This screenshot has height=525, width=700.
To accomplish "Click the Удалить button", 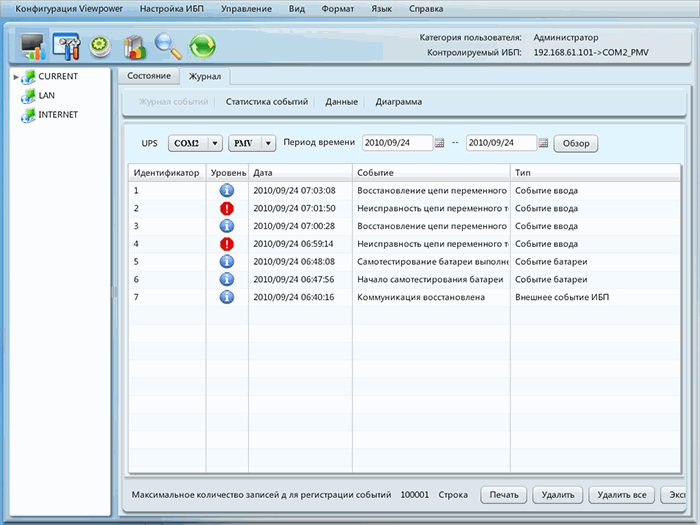I will tap(558, 495).
